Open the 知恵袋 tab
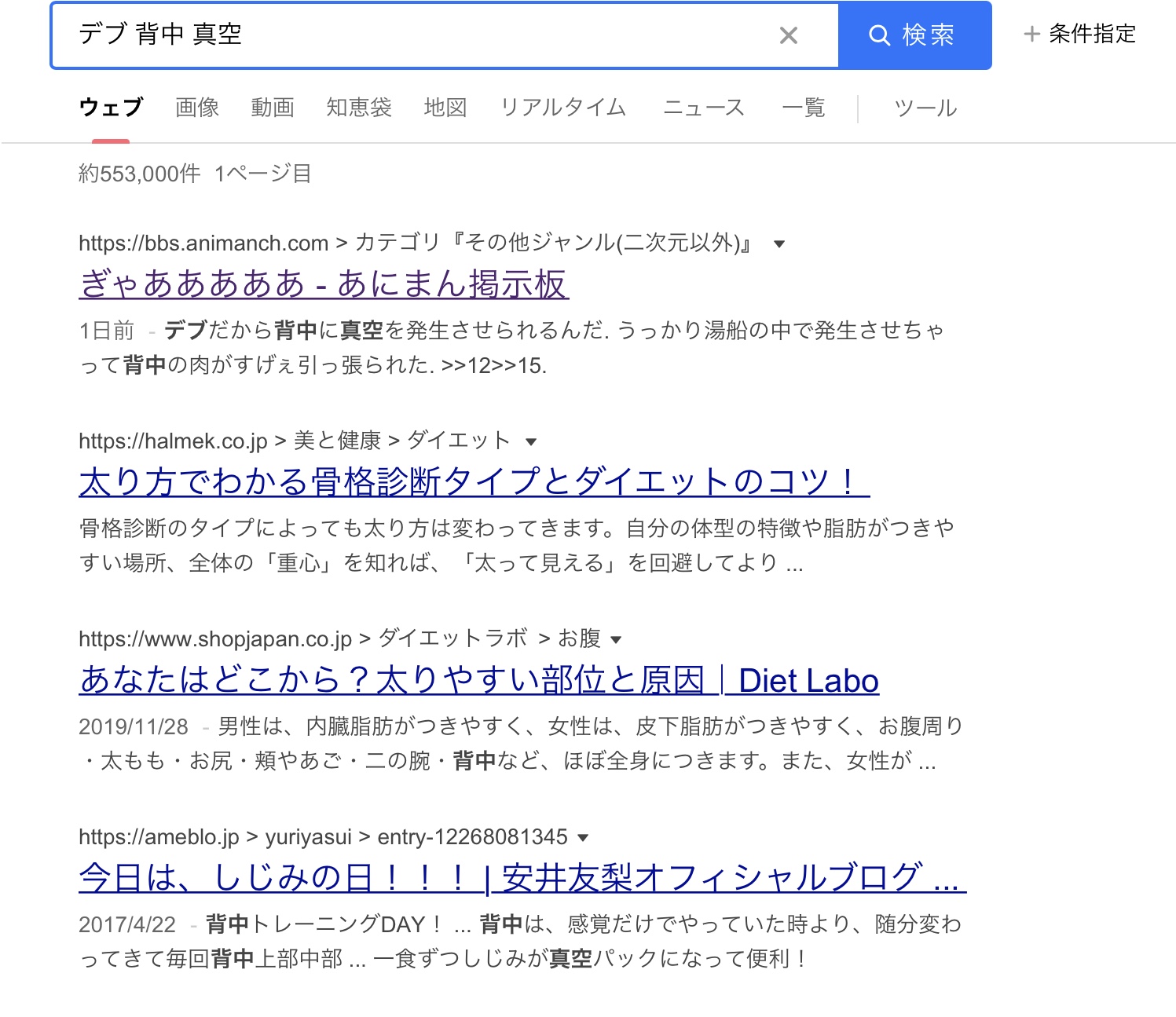The width and height of the screenshot is (1176, 1017). tap(359, 108)
